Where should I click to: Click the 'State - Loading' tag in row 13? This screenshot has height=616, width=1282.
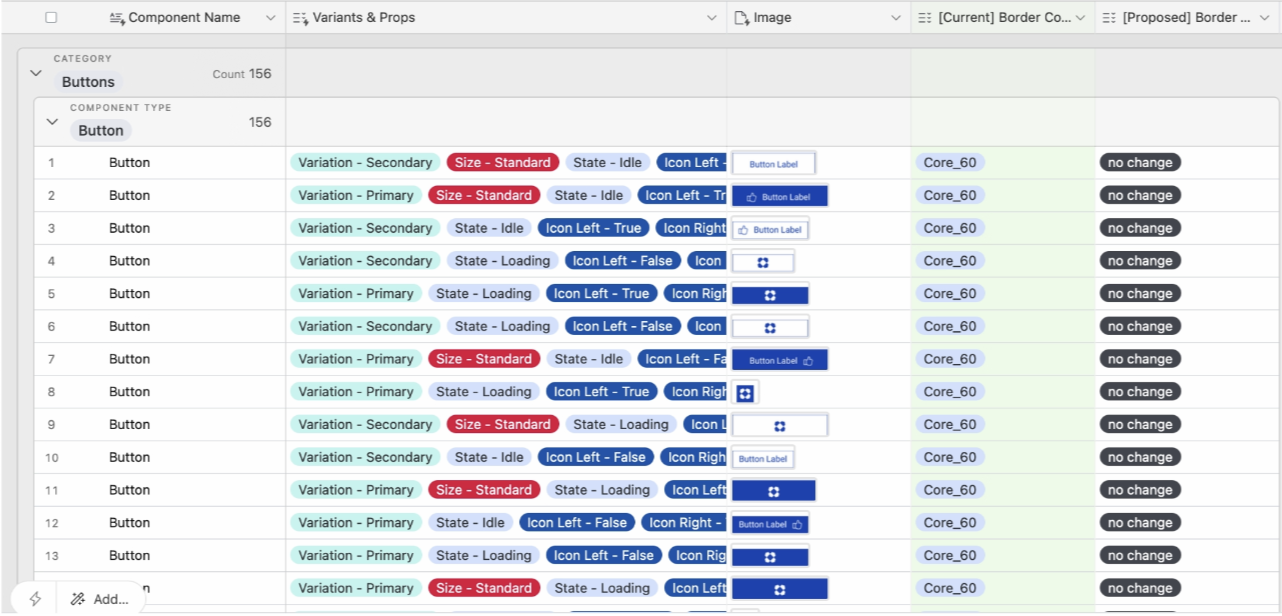click(484, 555)
